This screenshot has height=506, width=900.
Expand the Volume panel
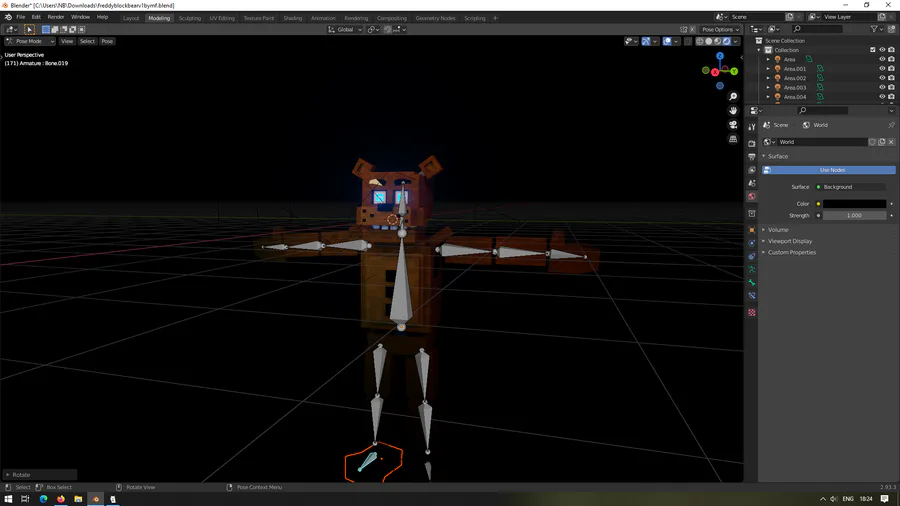click(x=778, y=229)
